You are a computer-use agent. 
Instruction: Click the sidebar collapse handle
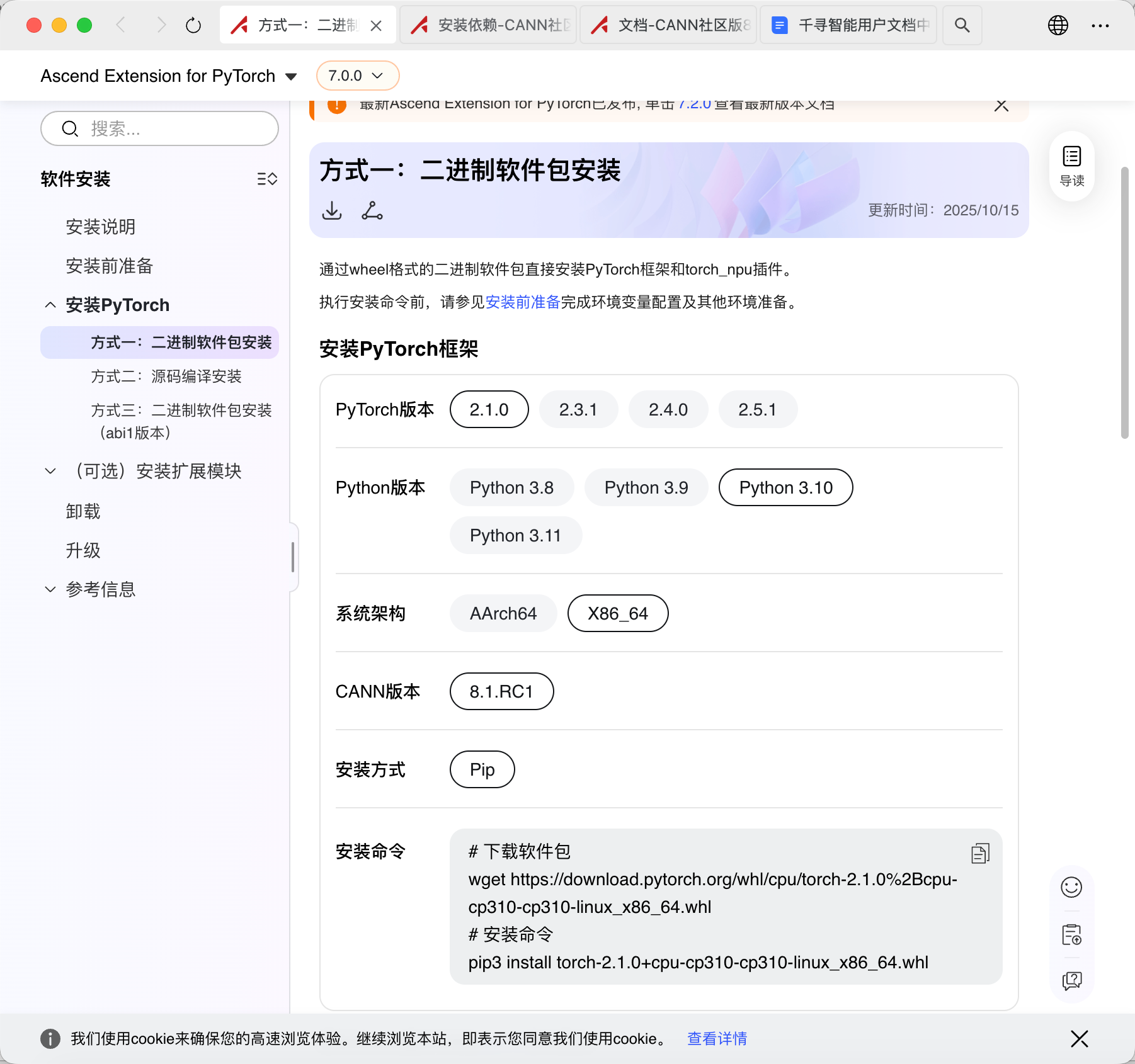coord(293,557)
